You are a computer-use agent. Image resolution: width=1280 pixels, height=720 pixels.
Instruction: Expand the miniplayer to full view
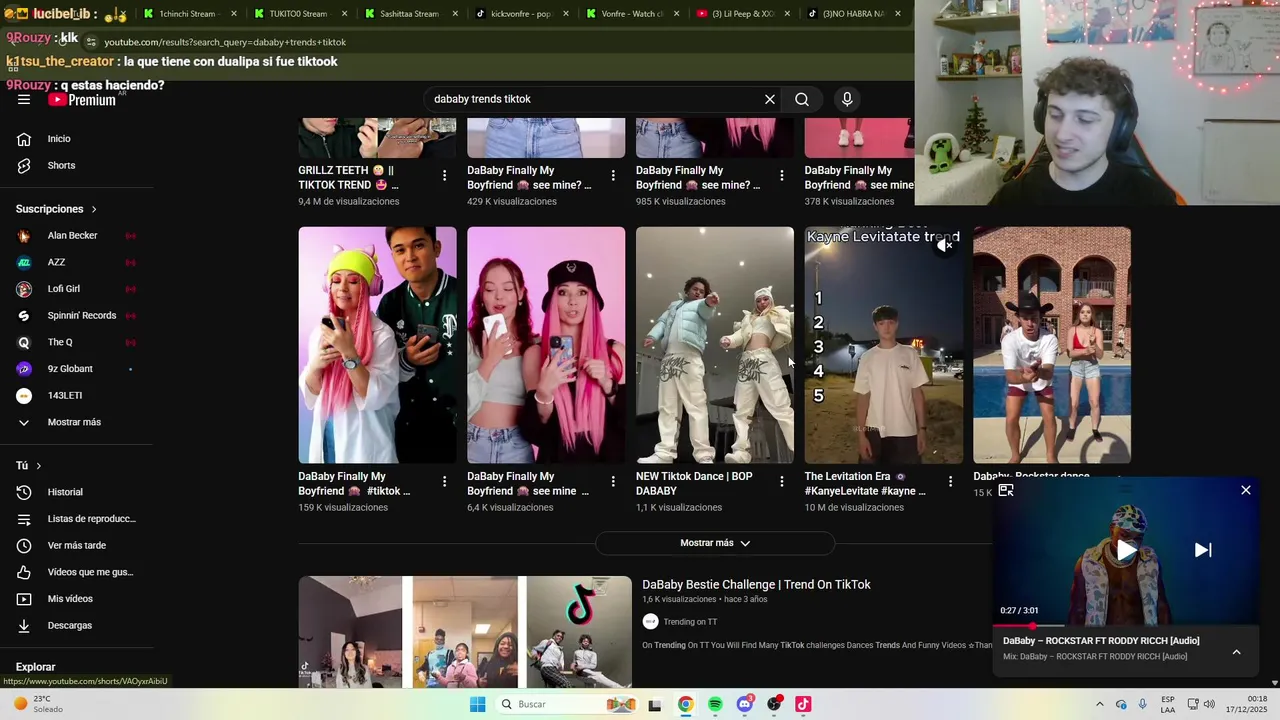[x=1006, y=490]
